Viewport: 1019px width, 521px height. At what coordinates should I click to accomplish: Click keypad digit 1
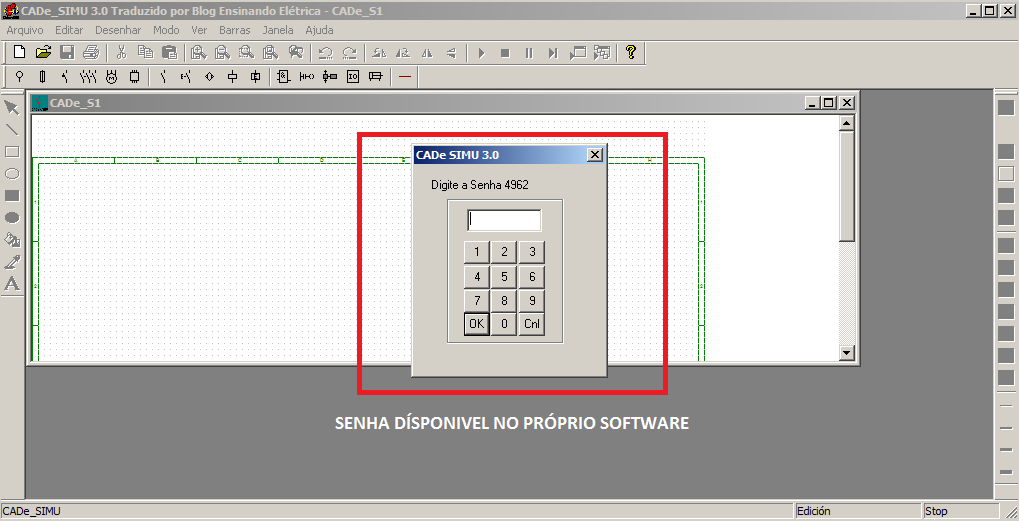click(477, 252)
